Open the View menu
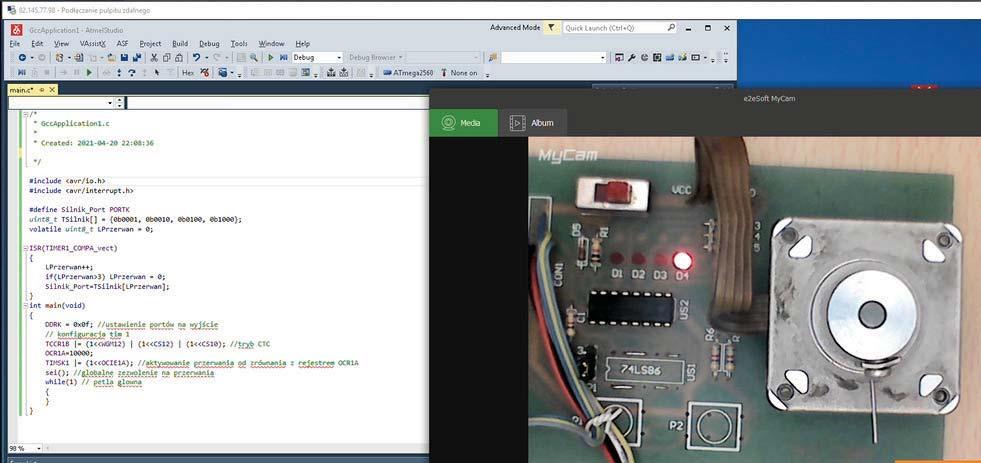The height and width of the screenshot is (463, 981). 61,44
